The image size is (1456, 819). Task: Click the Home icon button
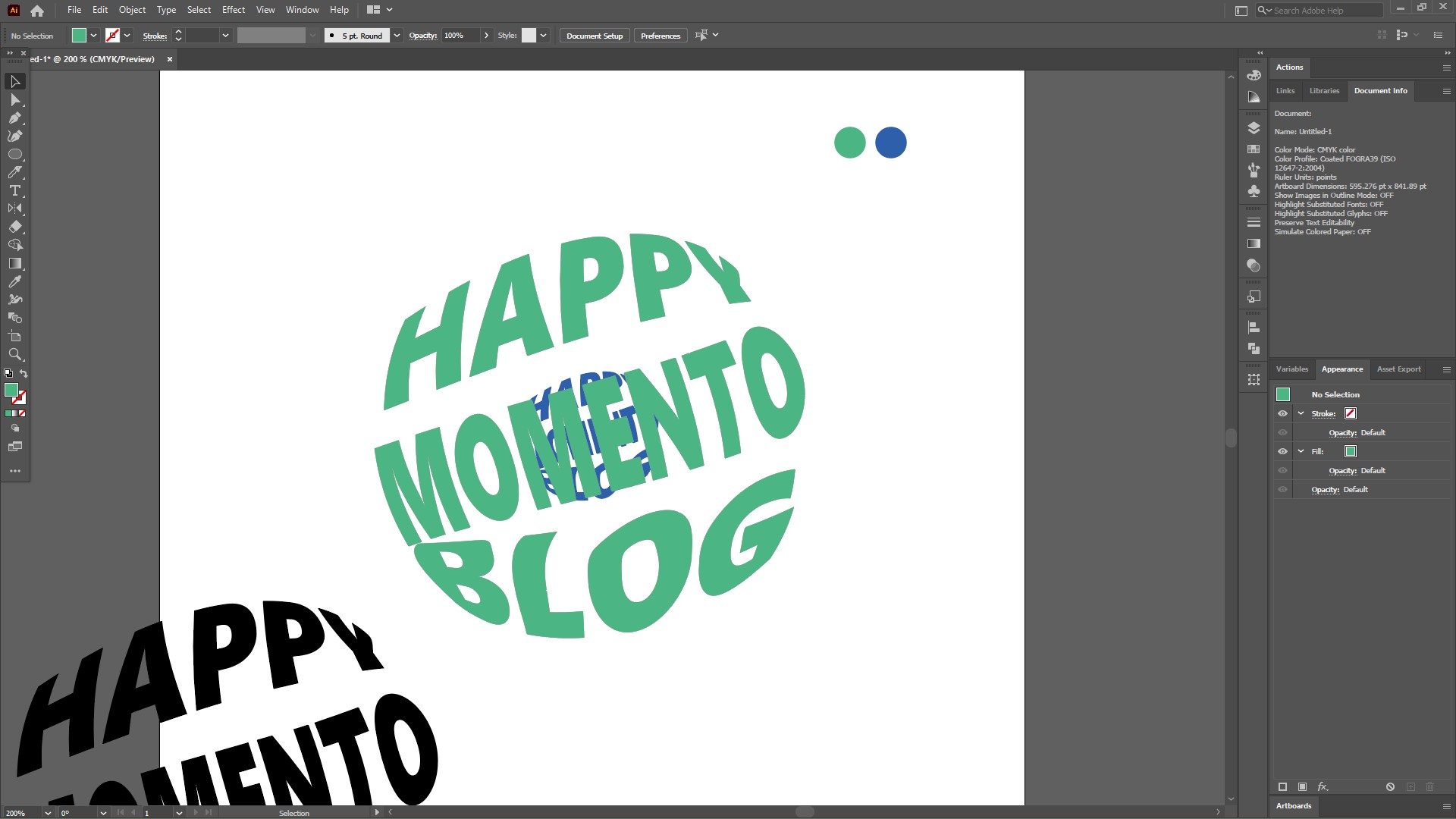(37, 11)
